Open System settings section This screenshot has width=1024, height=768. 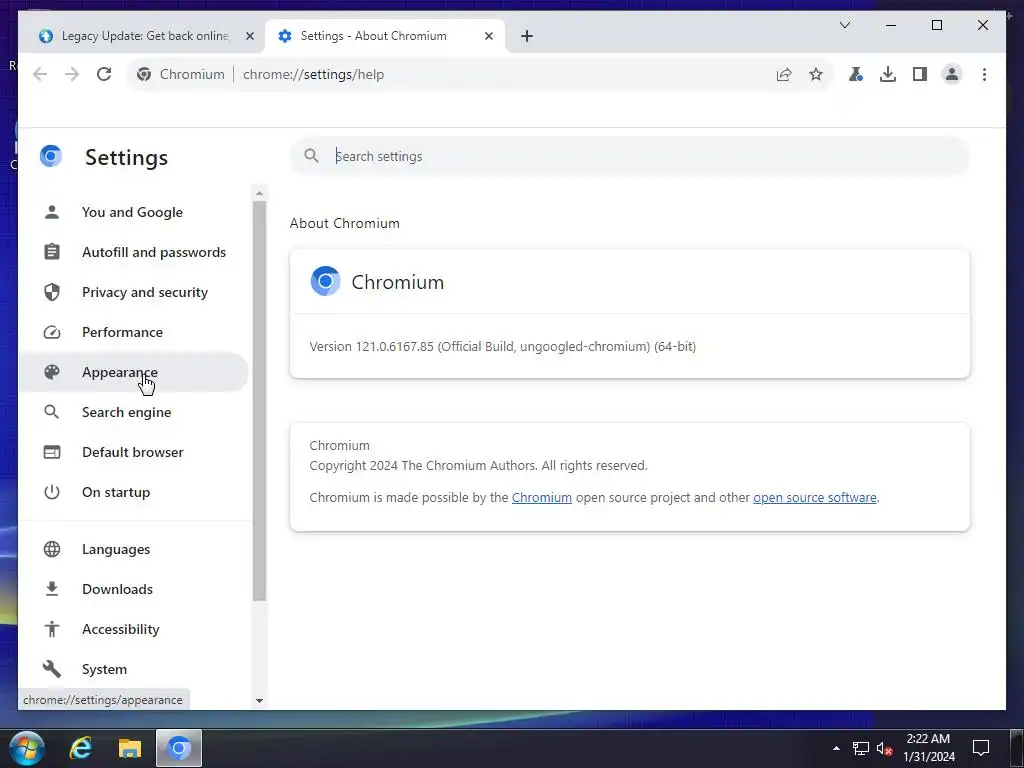click(133, 669)
